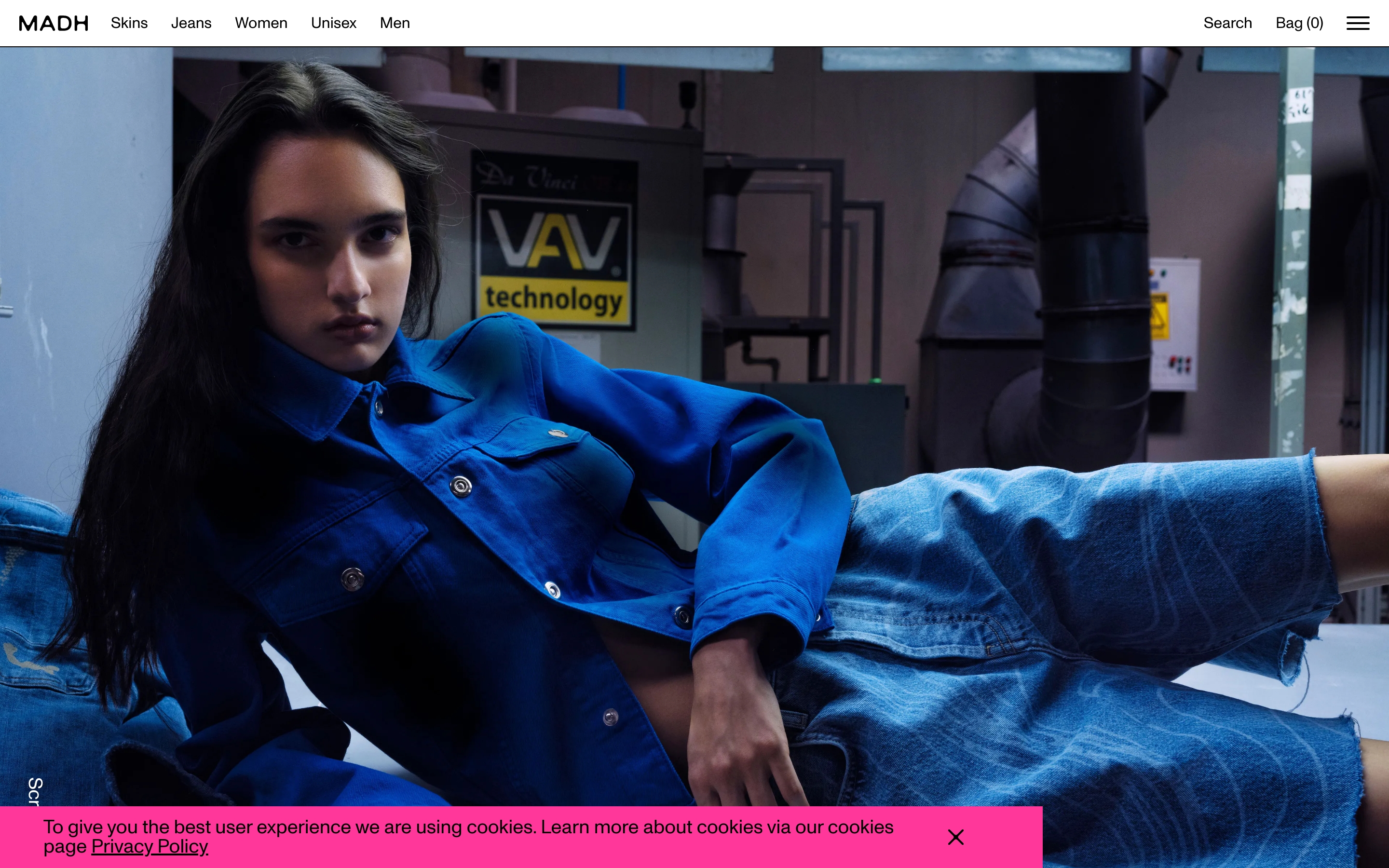Click the MADH logo
Viewport: 1389px width, 868px height.
tap(54, 23)
